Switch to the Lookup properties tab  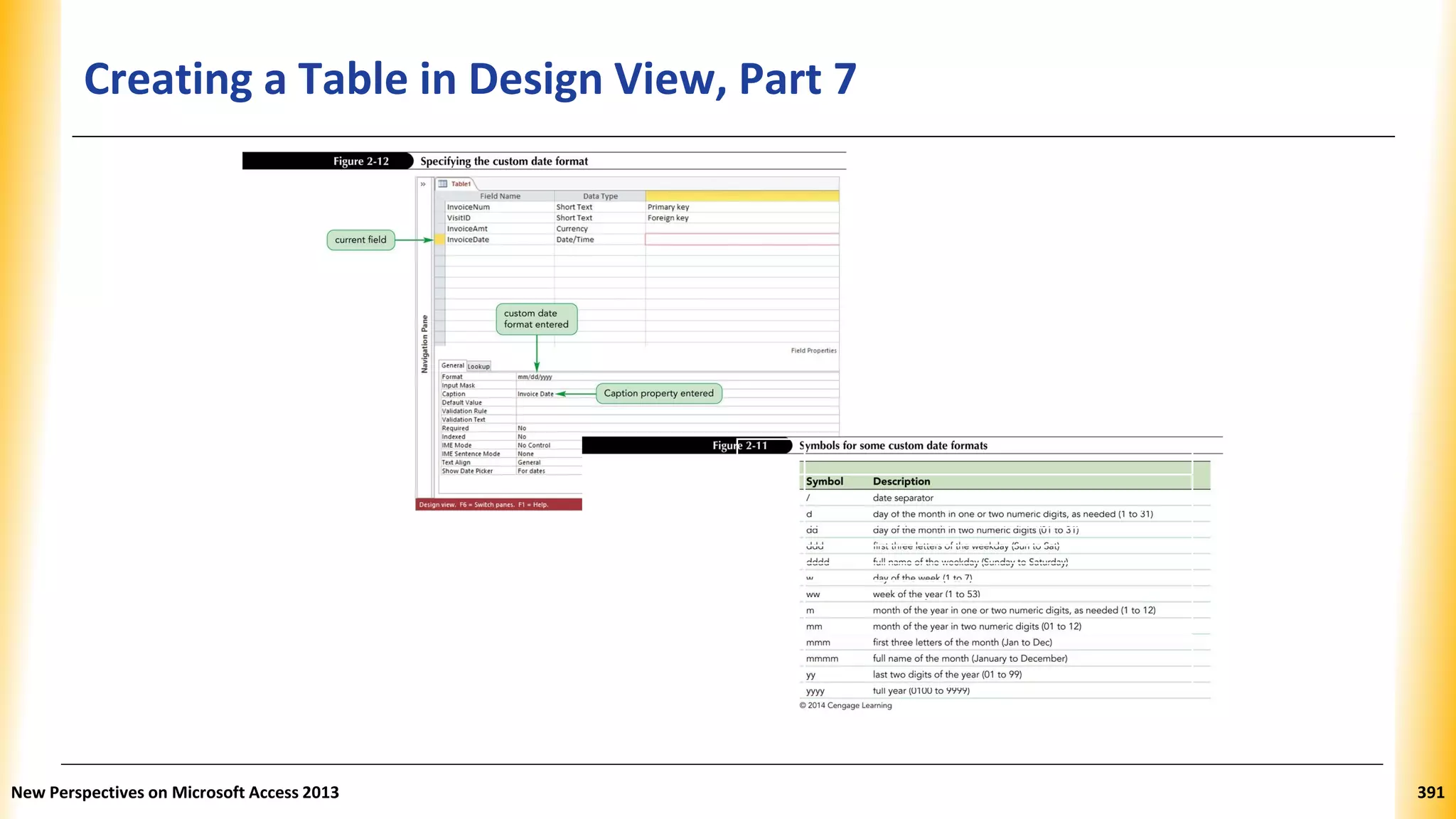pos(478,367)
